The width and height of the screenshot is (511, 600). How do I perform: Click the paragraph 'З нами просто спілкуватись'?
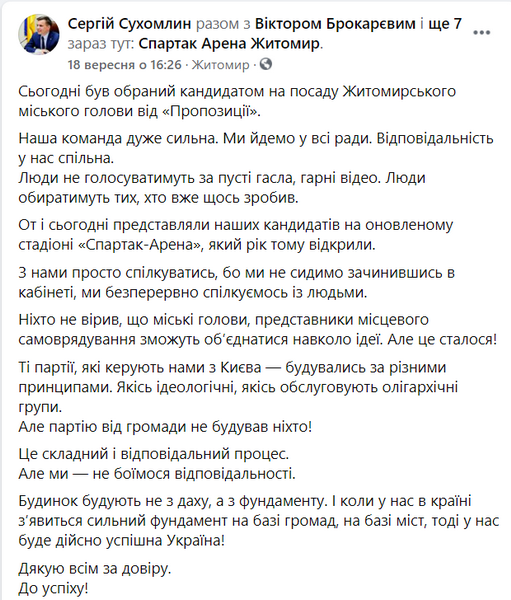tap(237, 282)
